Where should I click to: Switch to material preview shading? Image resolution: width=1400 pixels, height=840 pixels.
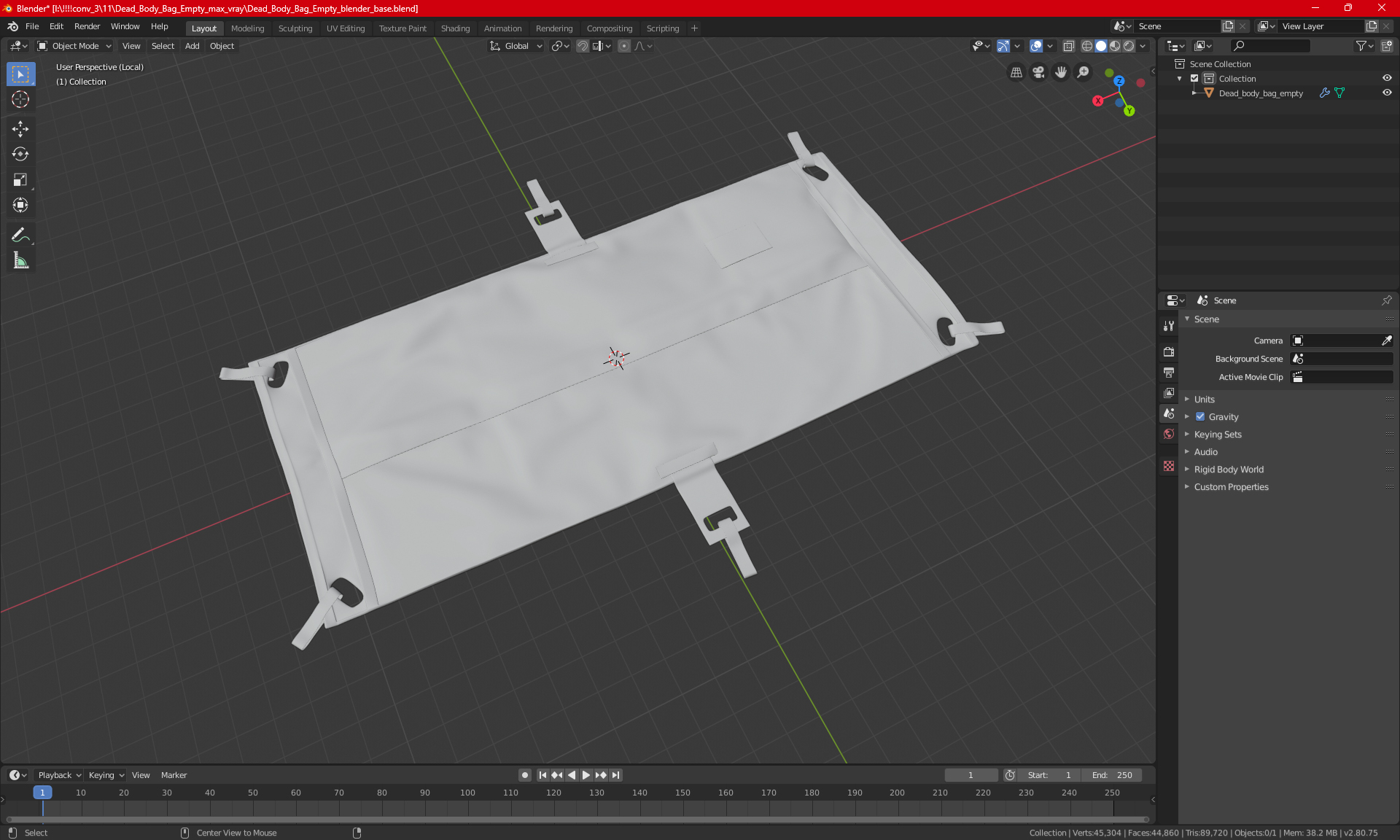point(1115,46)
